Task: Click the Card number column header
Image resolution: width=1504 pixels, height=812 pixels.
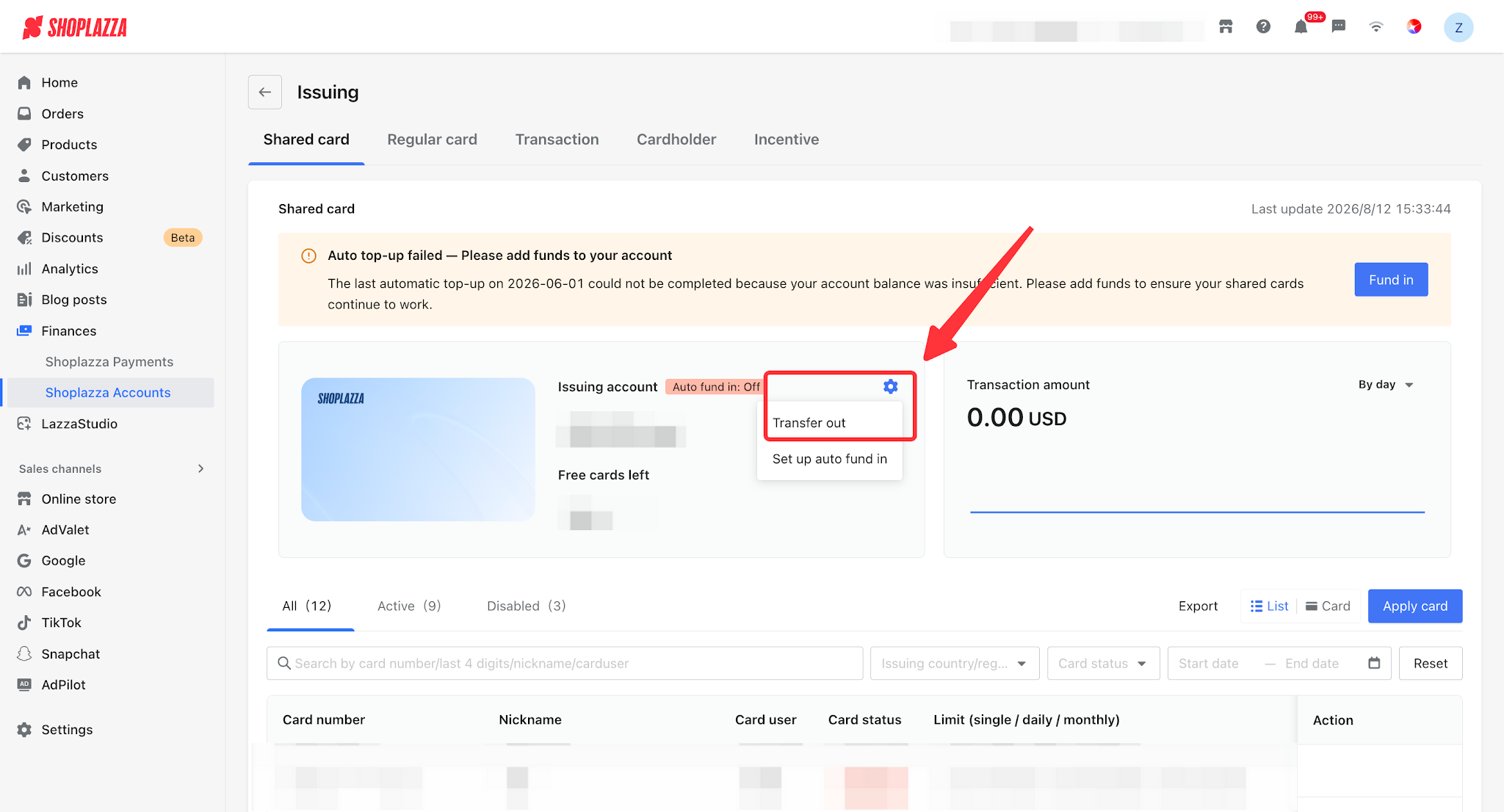Action: tap(324, 719)
